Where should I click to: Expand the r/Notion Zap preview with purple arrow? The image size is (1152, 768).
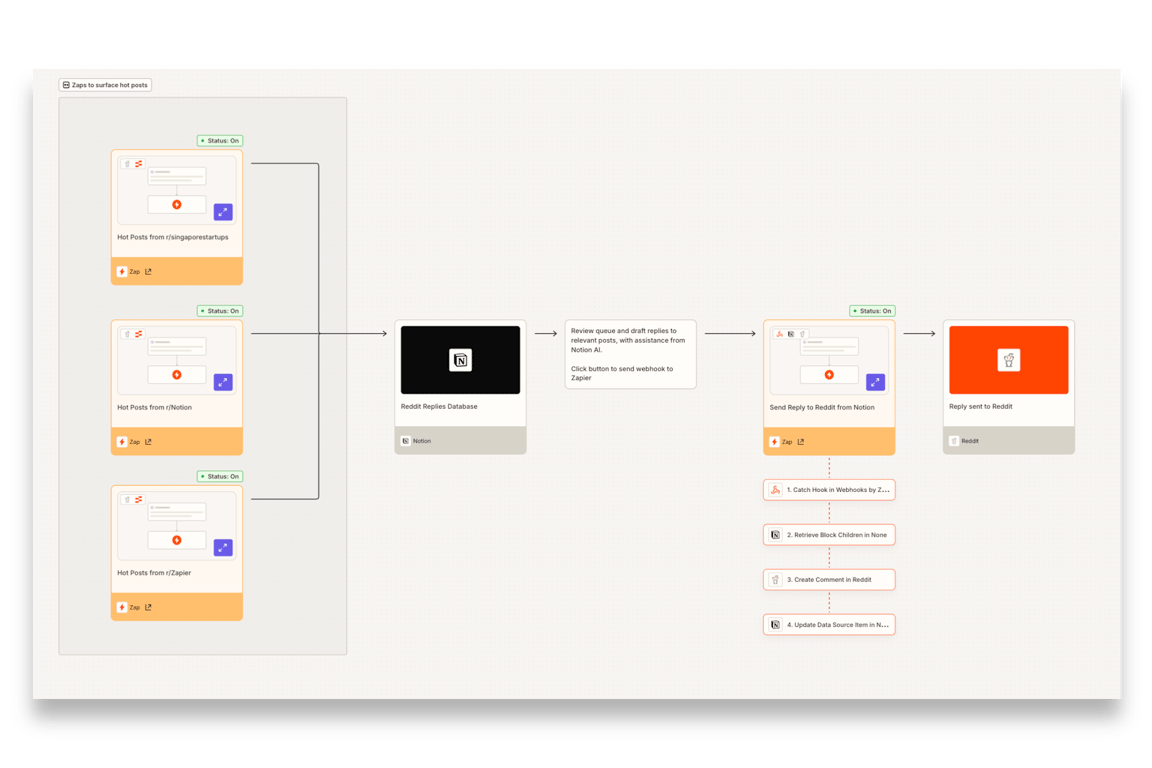pyautogui.click(x=223, y=382)
